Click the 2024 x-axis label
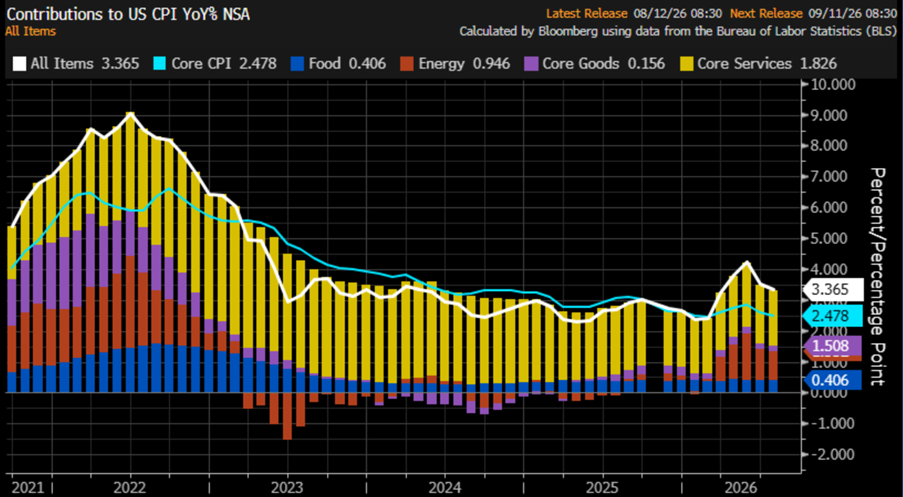 [445, 488]
